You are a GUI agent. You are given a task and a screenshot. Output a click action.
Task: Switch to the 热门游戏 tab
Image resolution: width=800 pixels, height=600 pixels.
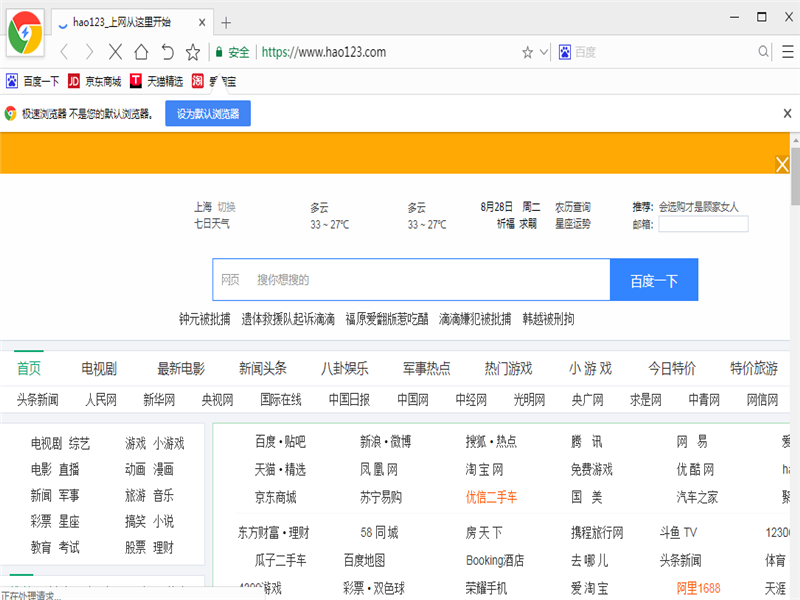[508, 368]
